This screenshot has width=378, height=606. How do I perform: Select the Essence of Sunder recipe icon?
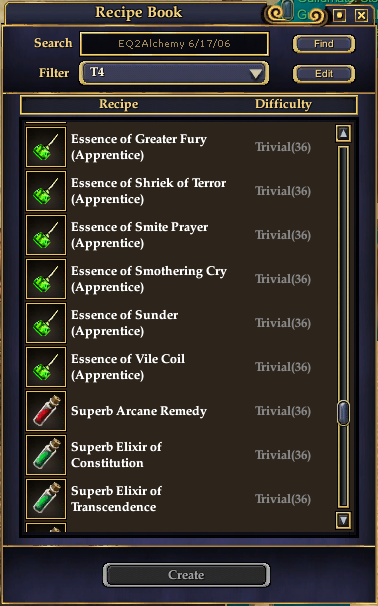click(46, 323)
